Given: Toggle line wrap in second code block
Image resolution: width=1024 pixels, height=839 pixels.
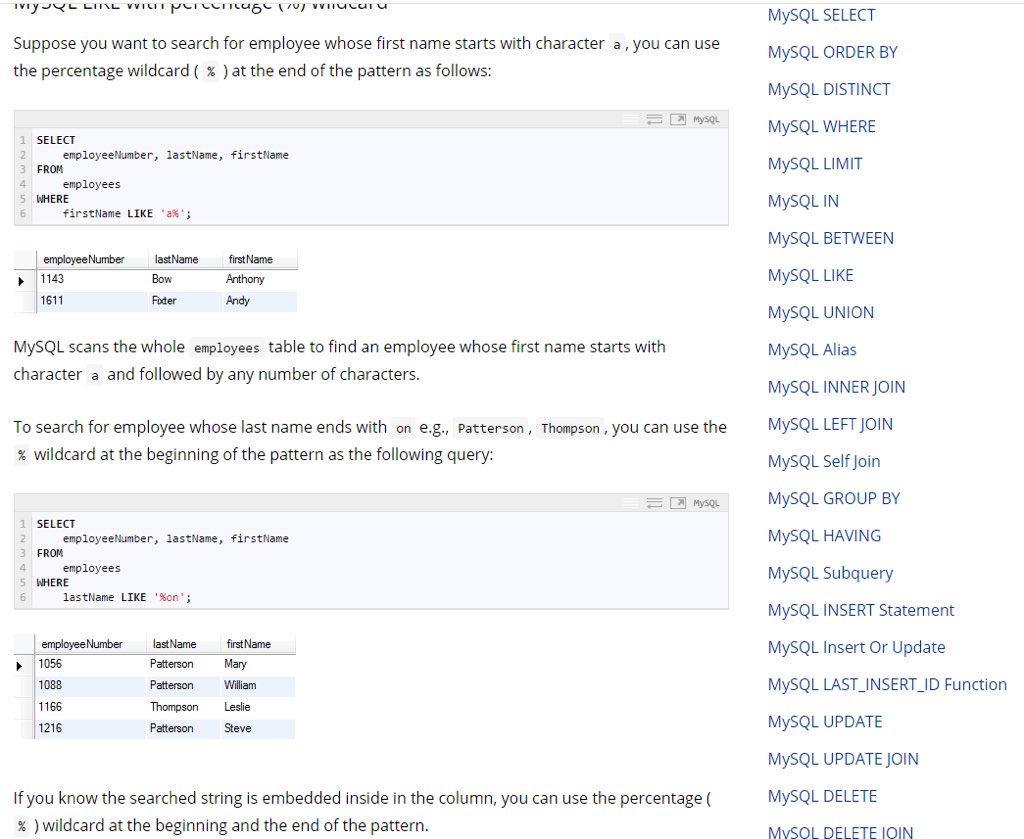Looking at the screenshot, I should click(x=654, y=503).
